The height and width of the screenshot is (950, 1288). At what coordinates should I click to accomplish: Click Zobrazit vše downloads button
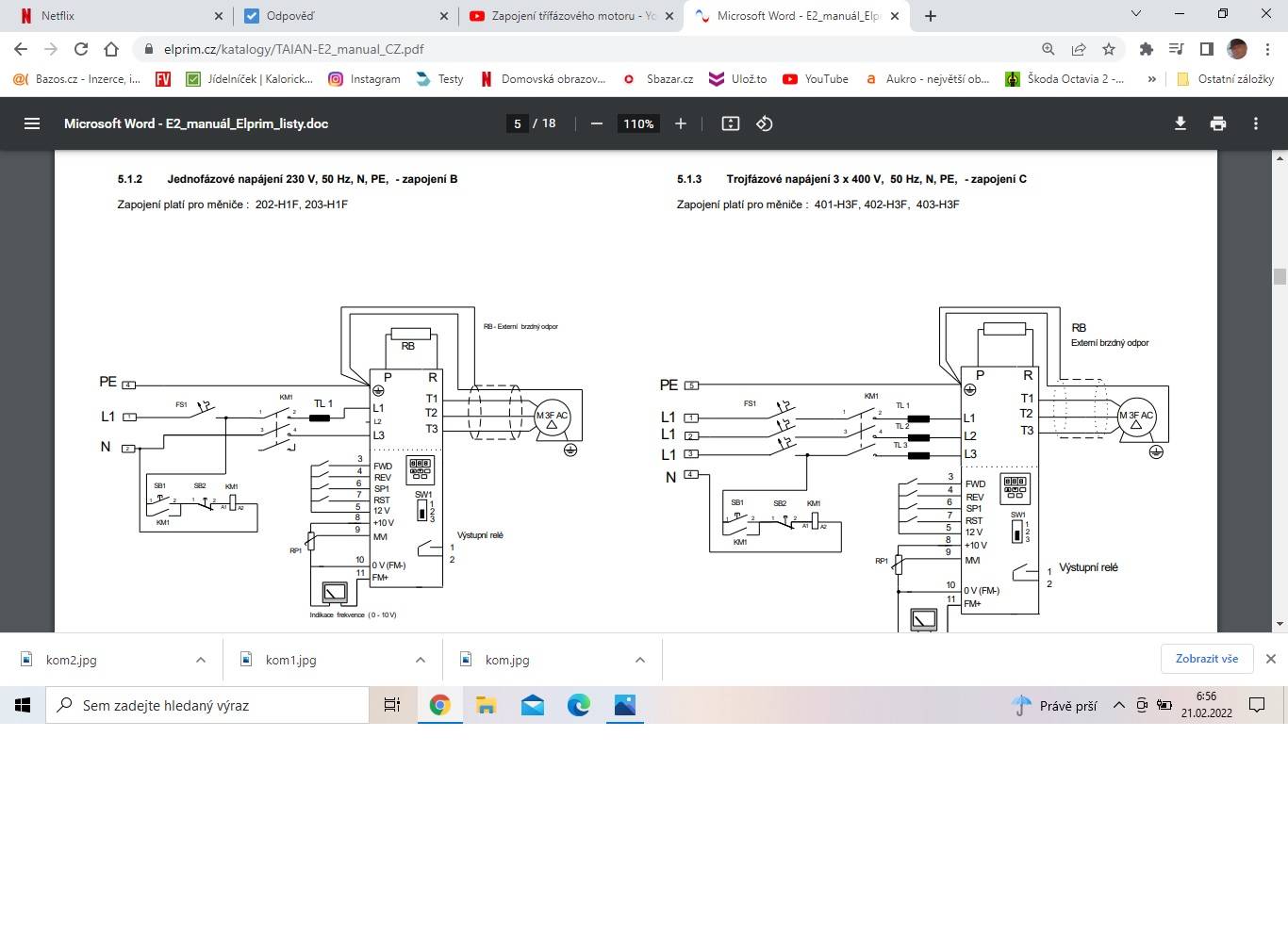coord(1207,659)
